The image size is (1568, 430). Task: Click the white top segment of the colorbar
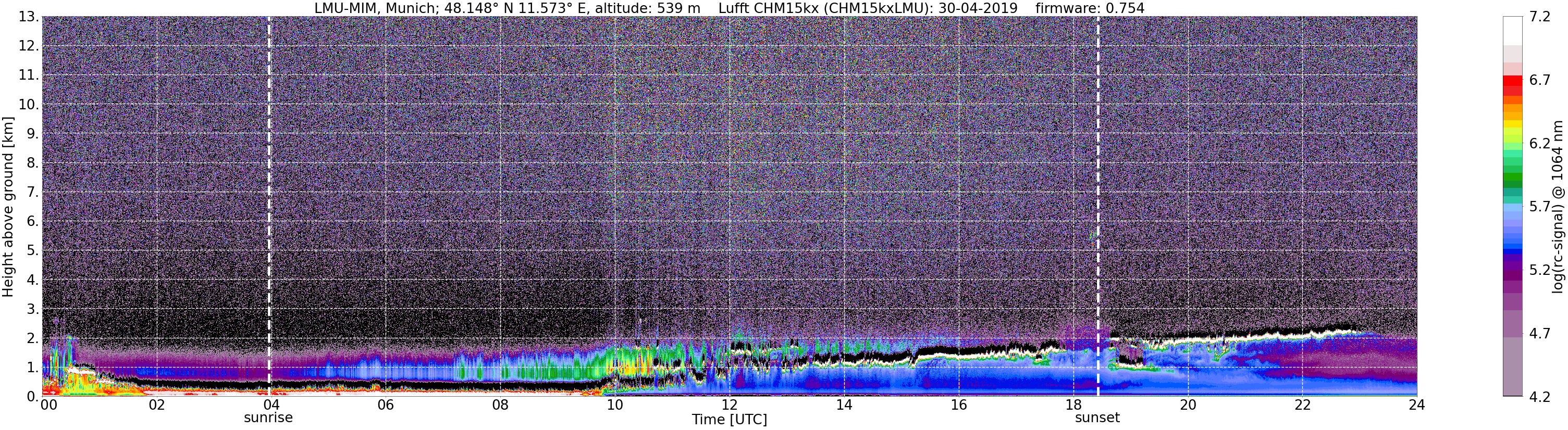click(1513, 31)
